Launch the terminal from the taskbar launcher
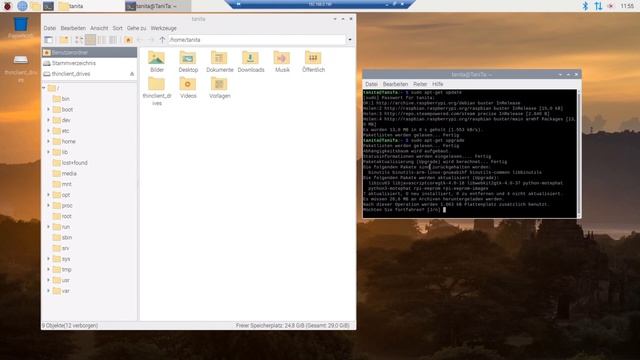 [x=49, y=6]
